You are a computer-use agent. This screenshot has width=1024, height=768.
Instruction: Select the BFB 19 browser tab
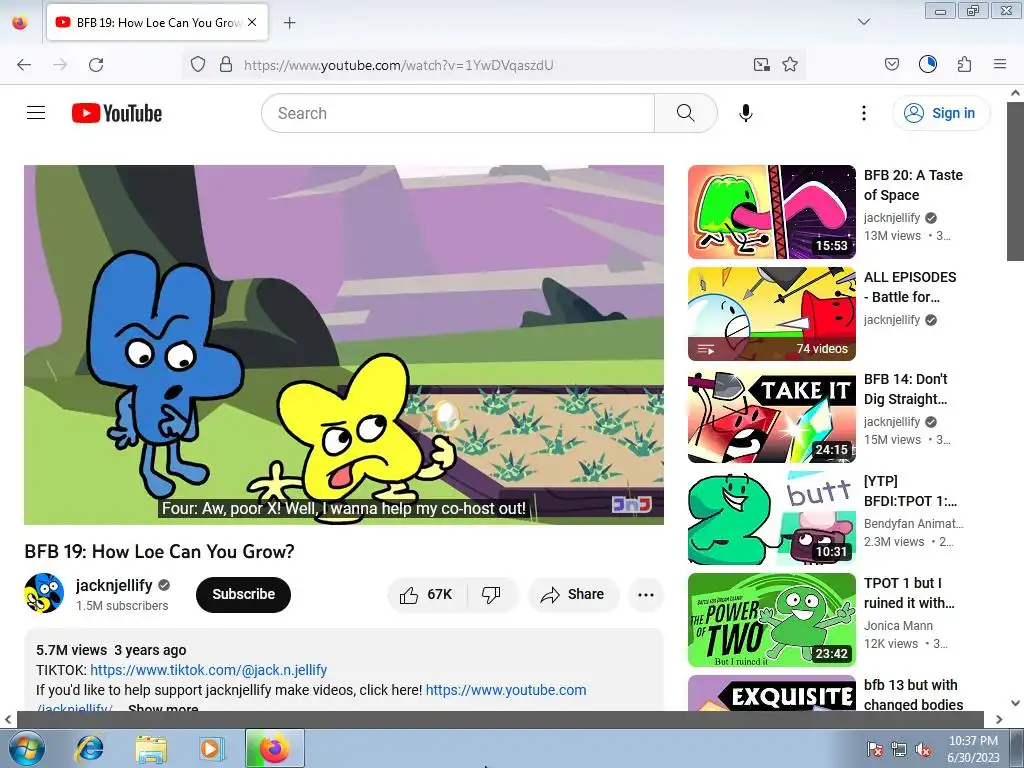click(157, 23)
